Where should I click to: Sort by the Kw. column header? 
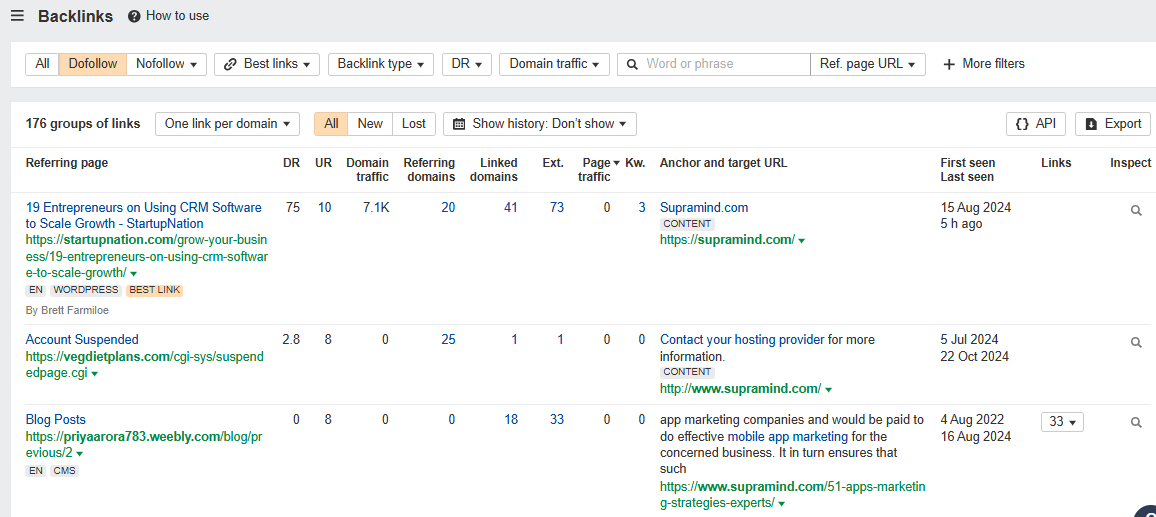(x=636, y=163)
